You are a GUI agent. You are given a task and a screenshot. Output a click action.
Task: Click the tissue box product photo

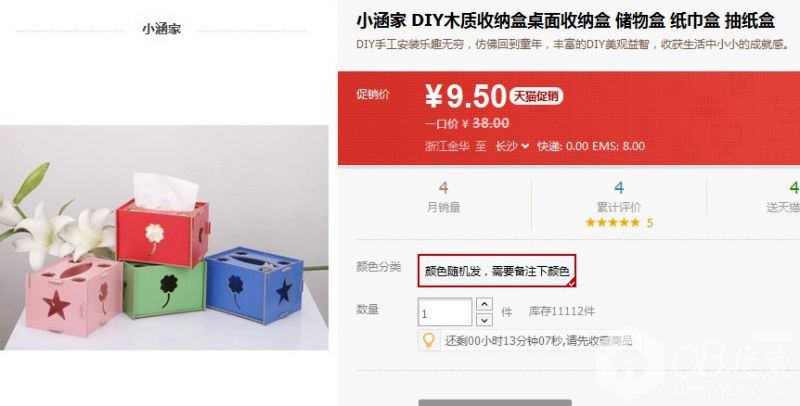(164, 238)
